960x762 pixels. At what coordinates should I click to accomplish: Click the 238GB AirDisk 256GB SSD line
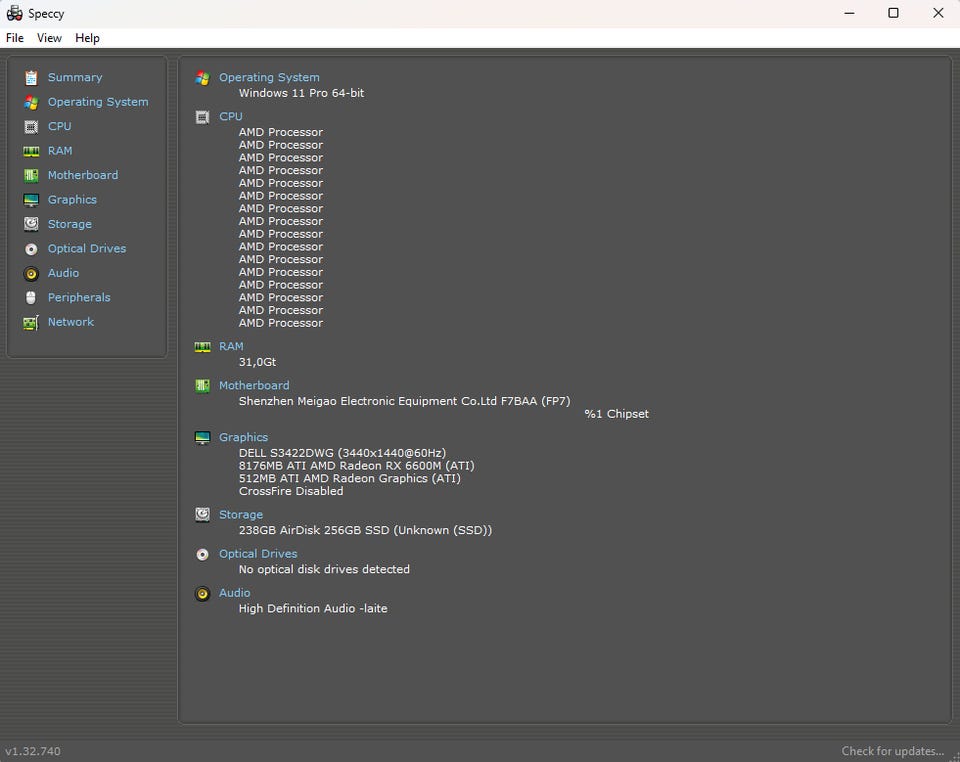pos(366,531)
